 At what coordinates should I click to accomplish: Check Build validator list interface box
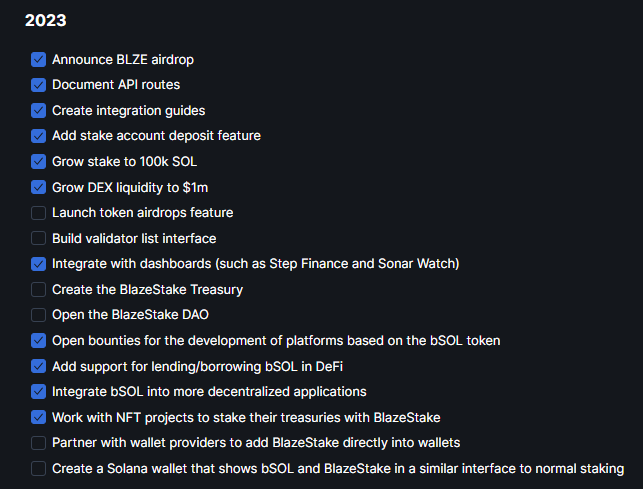pos(38,238)
